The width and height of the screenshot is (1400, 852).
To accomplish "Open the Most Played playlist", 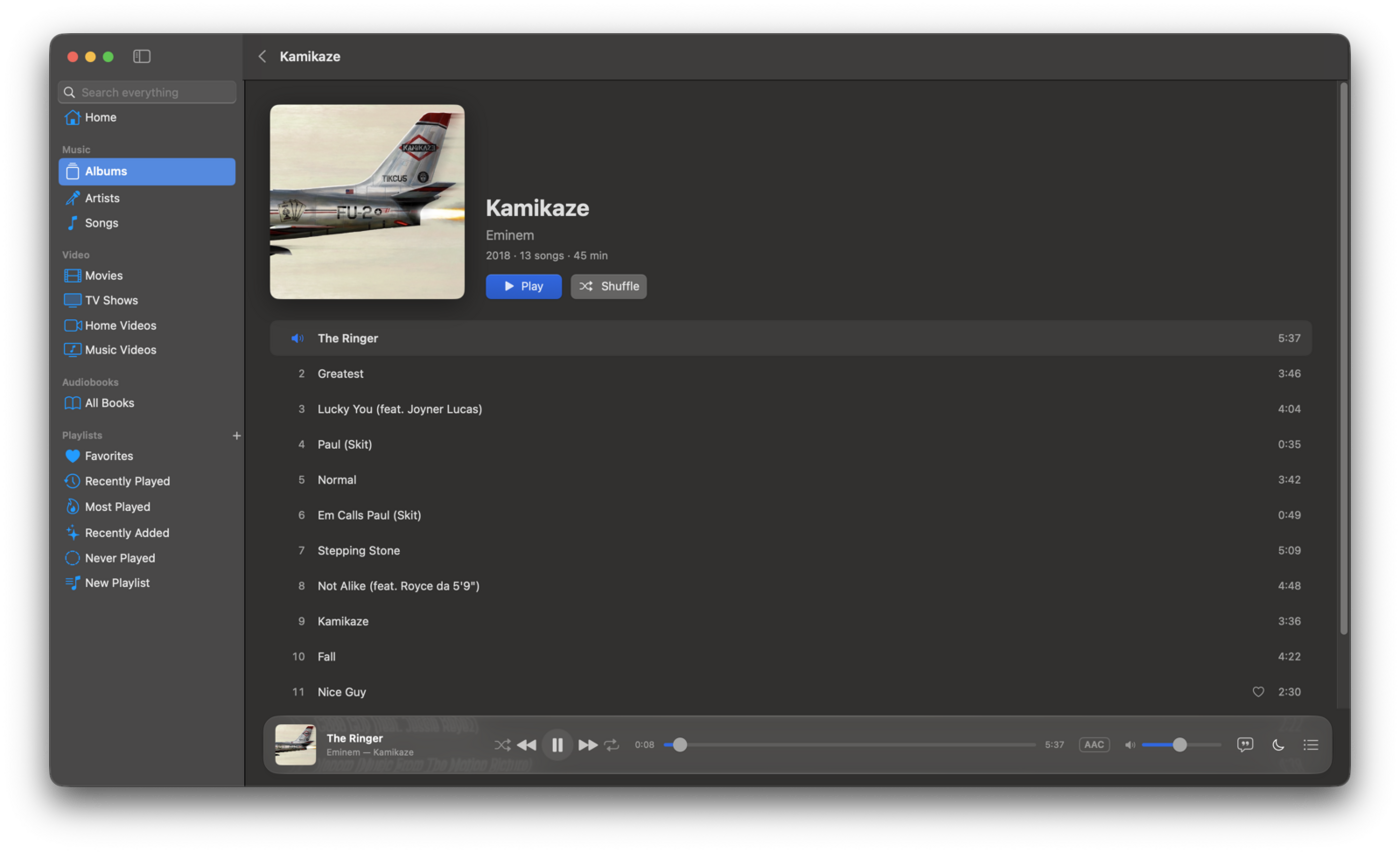I will click(147, 507).
